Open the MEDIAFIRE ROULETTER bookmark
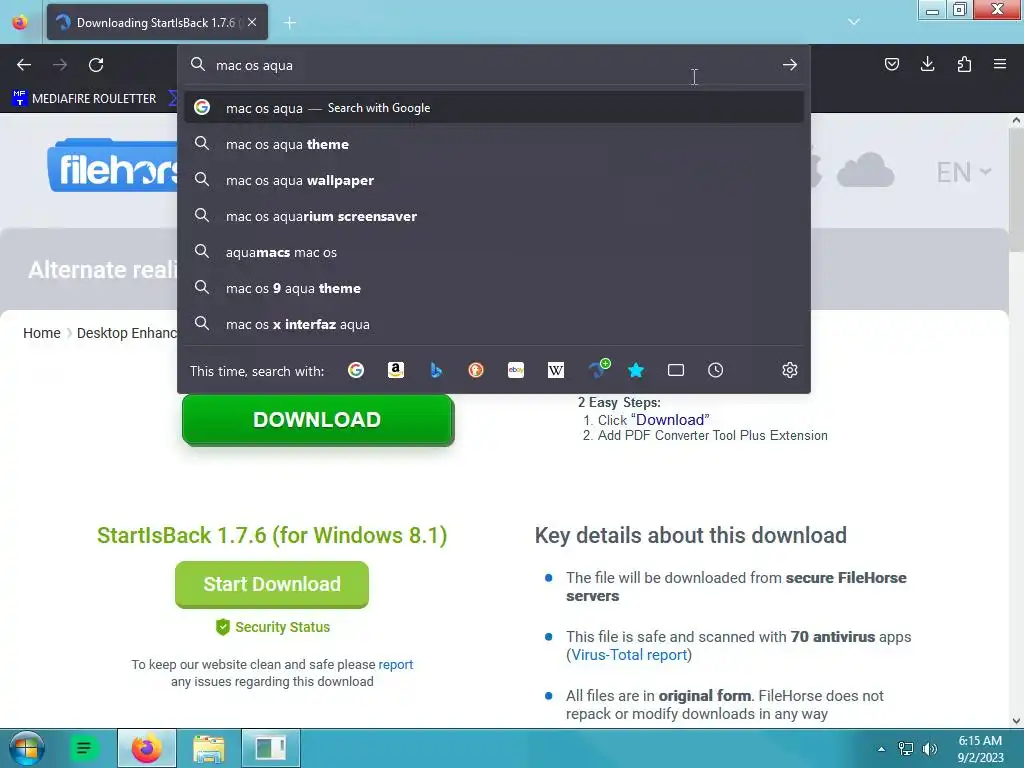The image size is (1024, 768). pyautogui.click(x=84, y=99)
